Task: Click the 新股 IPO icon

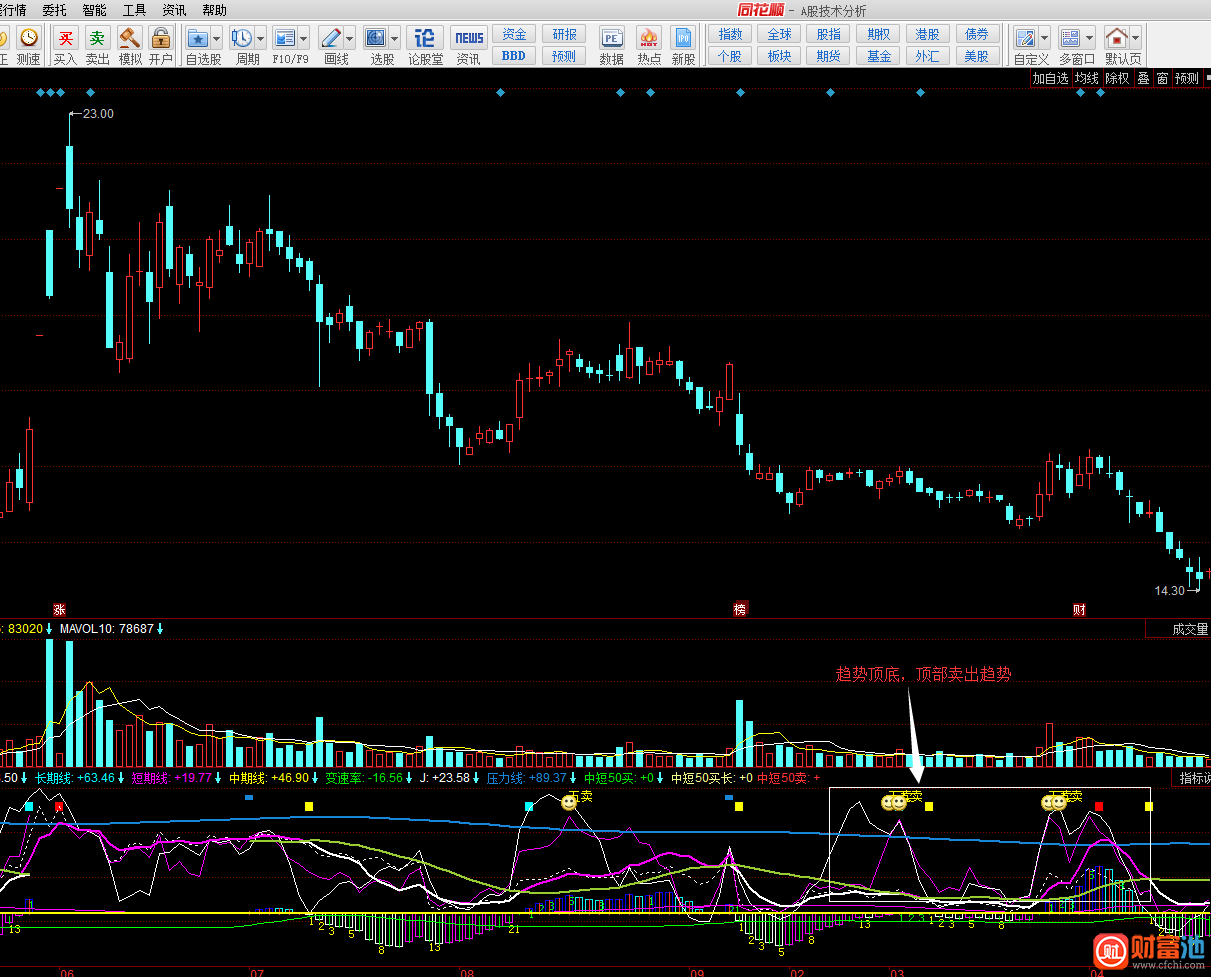Action: click(x=683, y=39)
